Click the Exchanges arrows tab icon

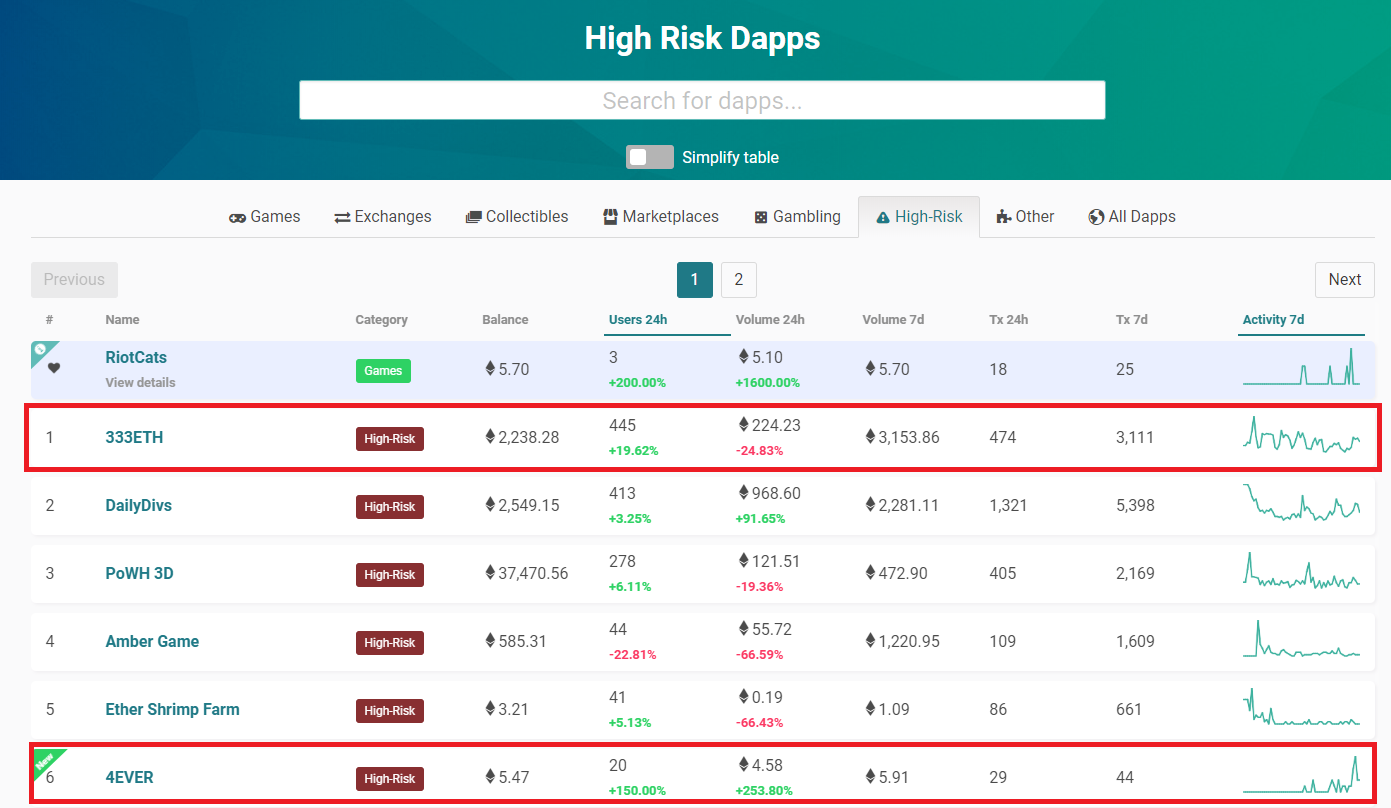click(342, 217)
